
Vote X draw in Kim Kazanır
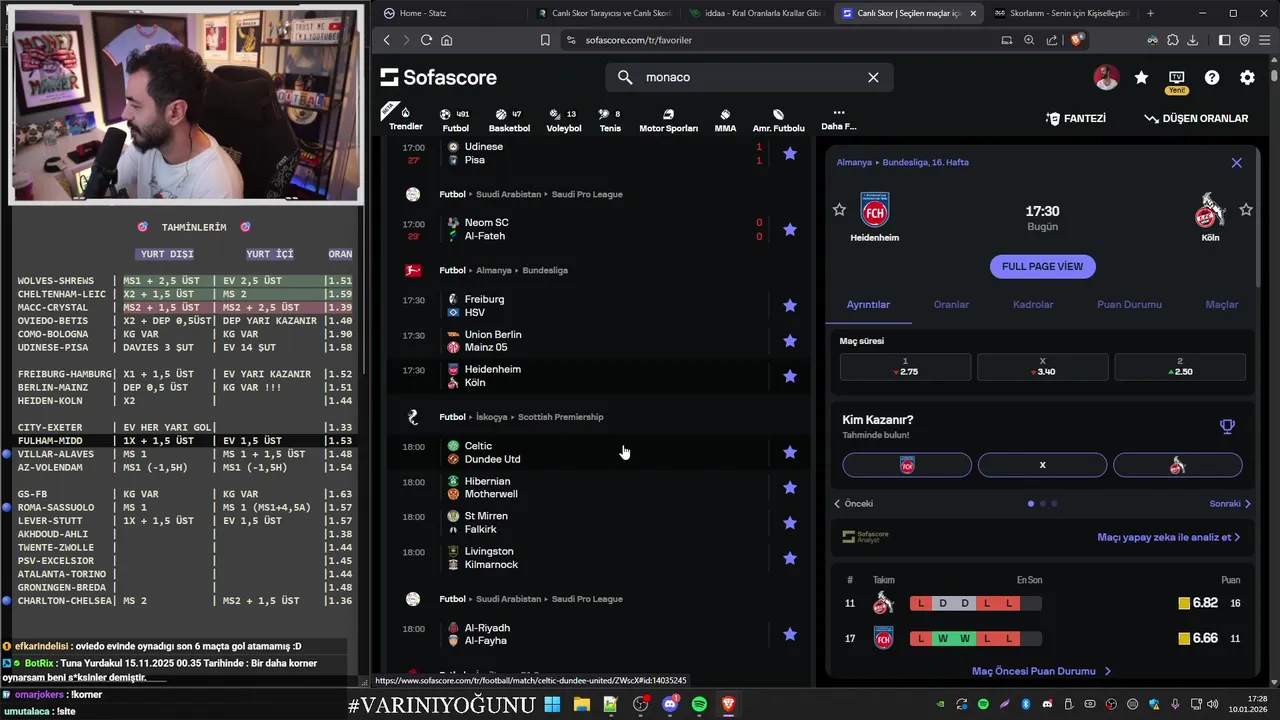(1042, 465)
